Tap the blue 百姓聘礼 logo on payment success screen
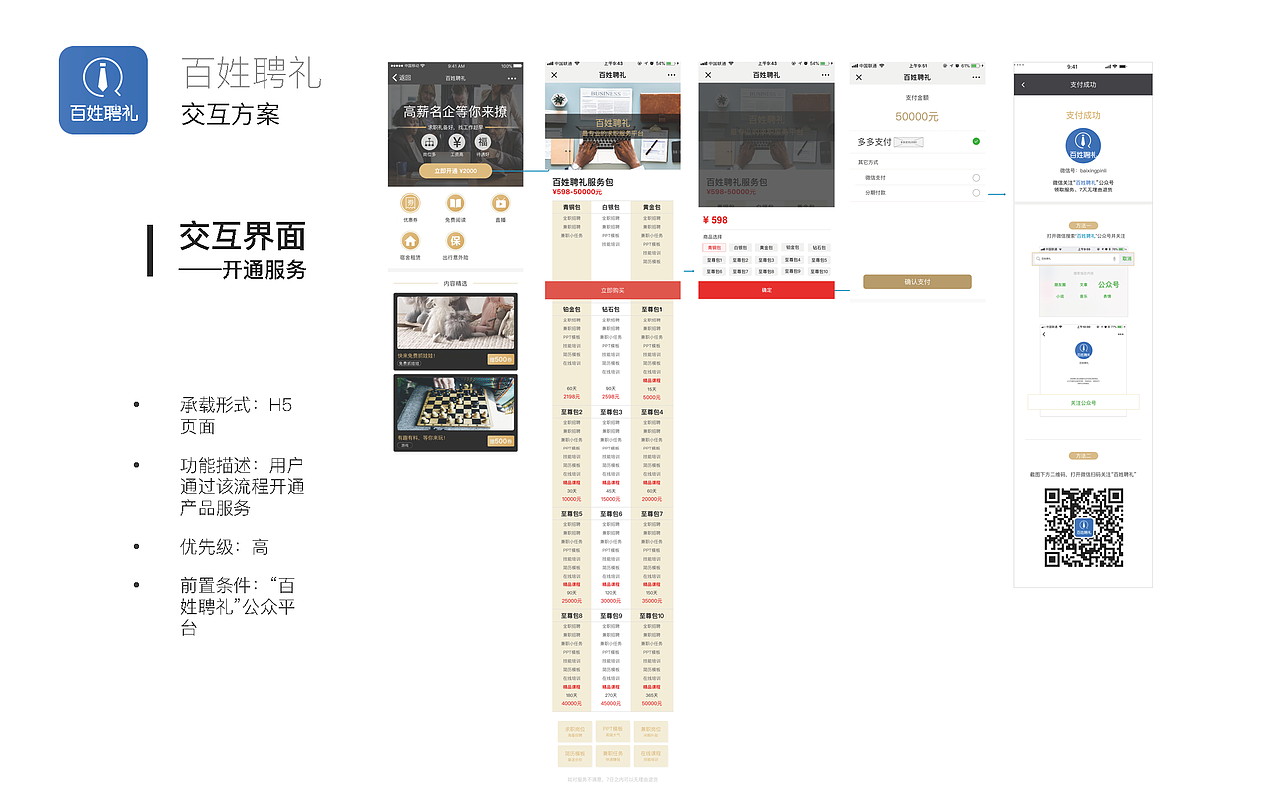1280x797 pixels. [x=1081, y=145]
